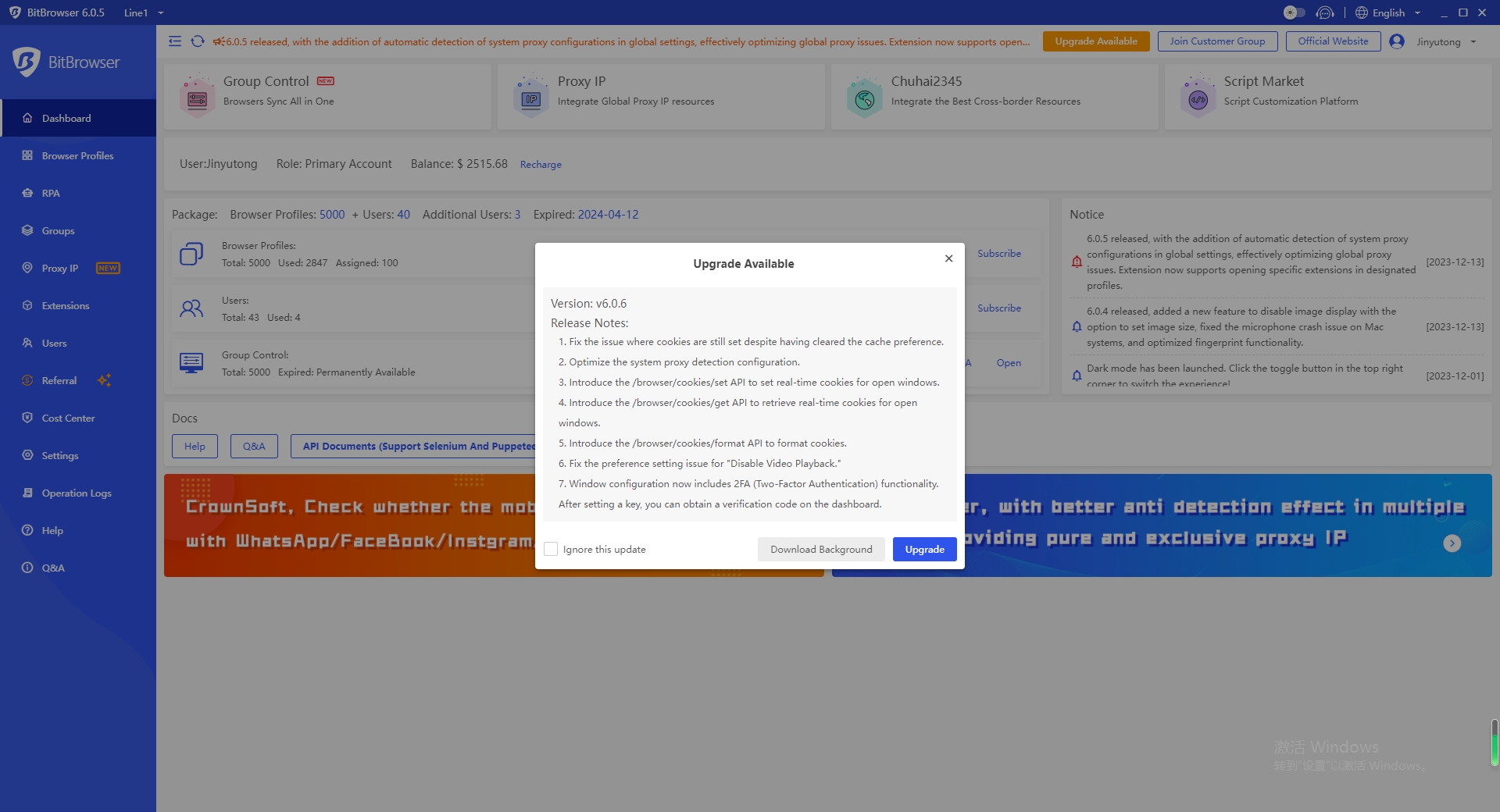Click the Docs Help button
1500x812 pixels.
point(195,447)
